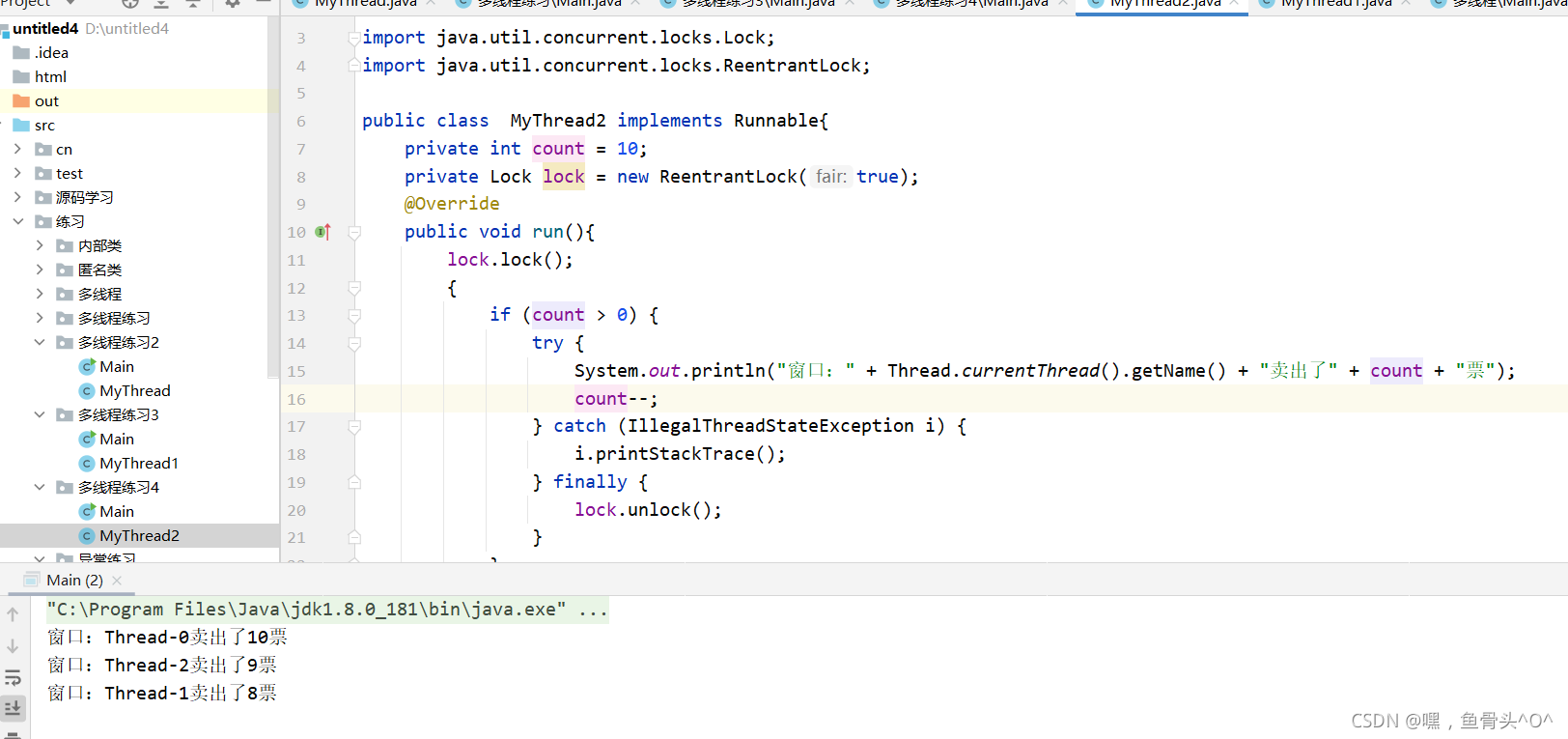Click the count-- statement on line 16
Viewport: 1568px width, 739px height.
point(616,399)
